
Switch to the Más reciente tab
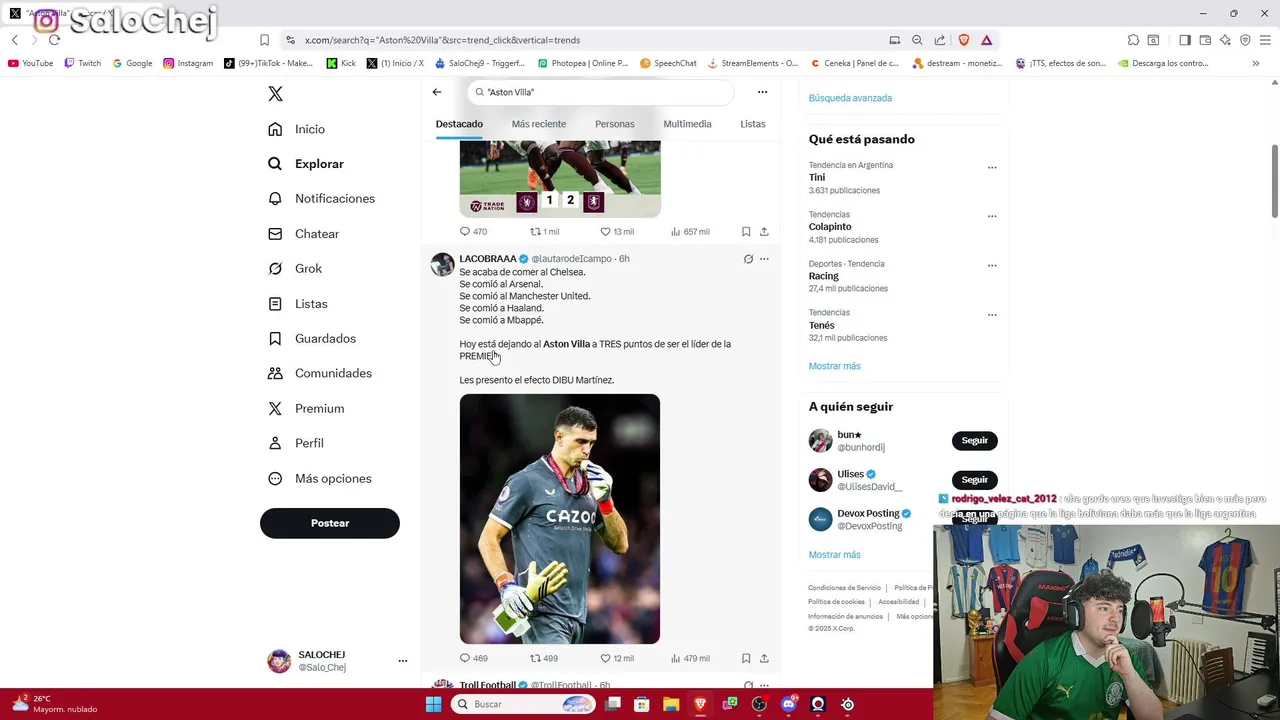(539, 124)
